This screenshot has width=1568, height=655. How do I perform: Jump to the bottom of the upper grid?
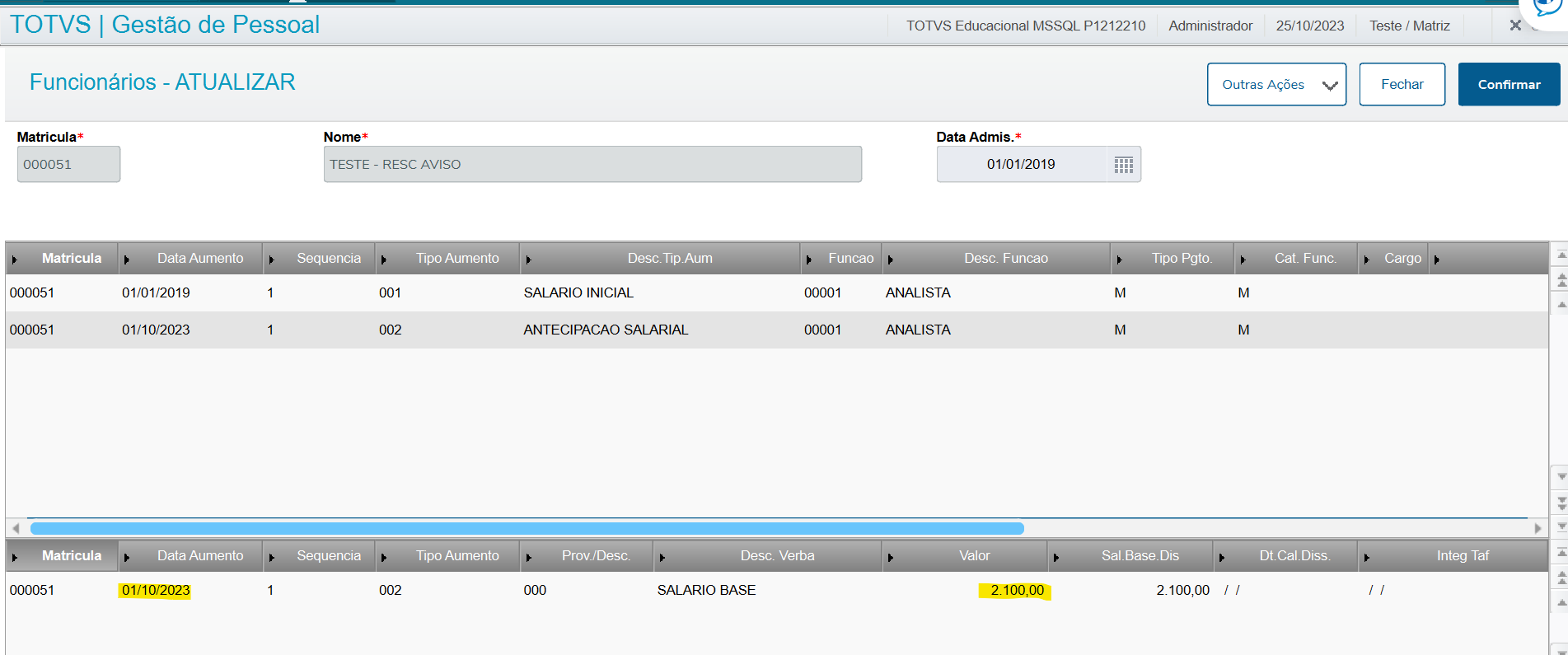[1561, 526]
